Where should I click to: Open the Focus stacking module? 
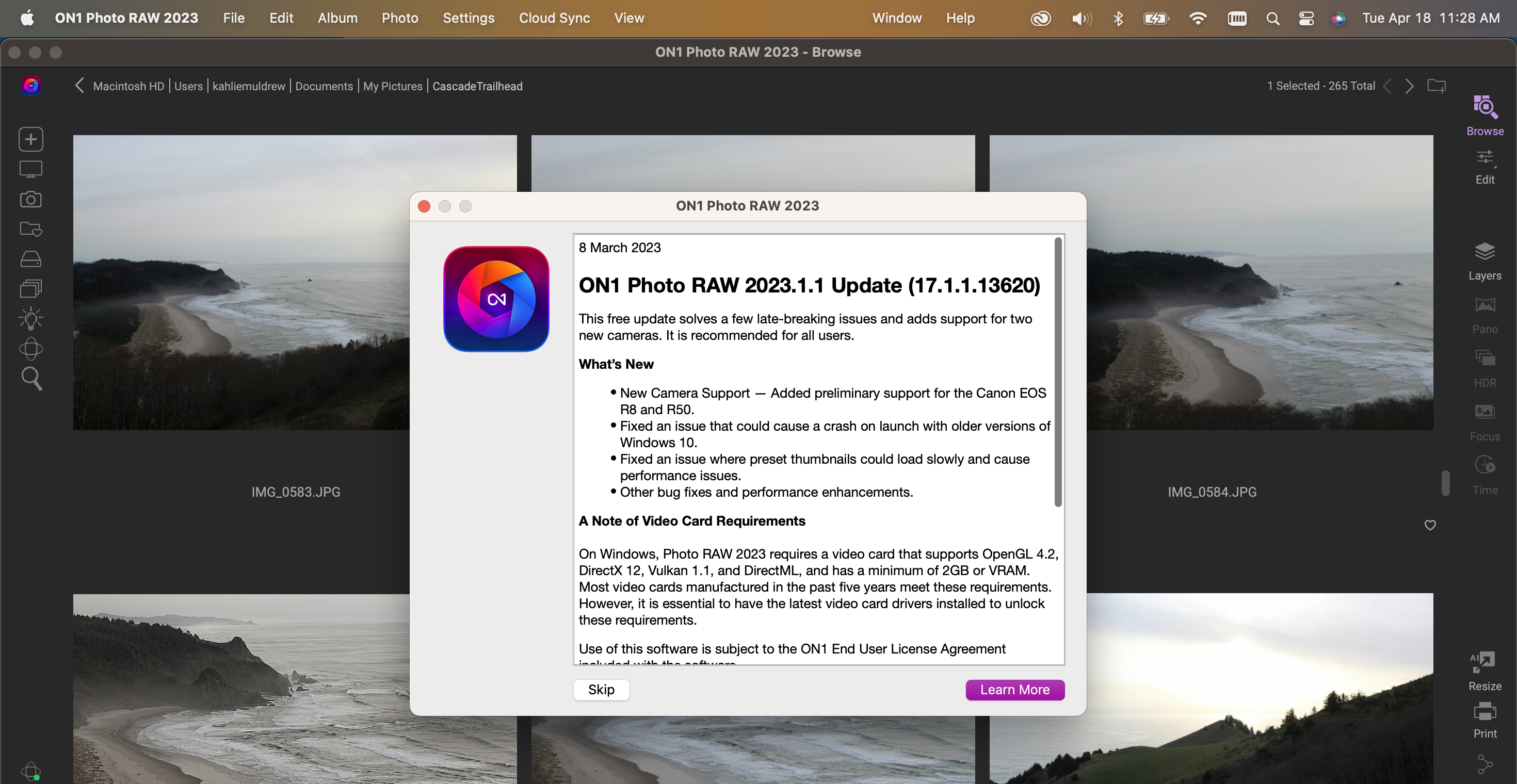(1484, 422)
